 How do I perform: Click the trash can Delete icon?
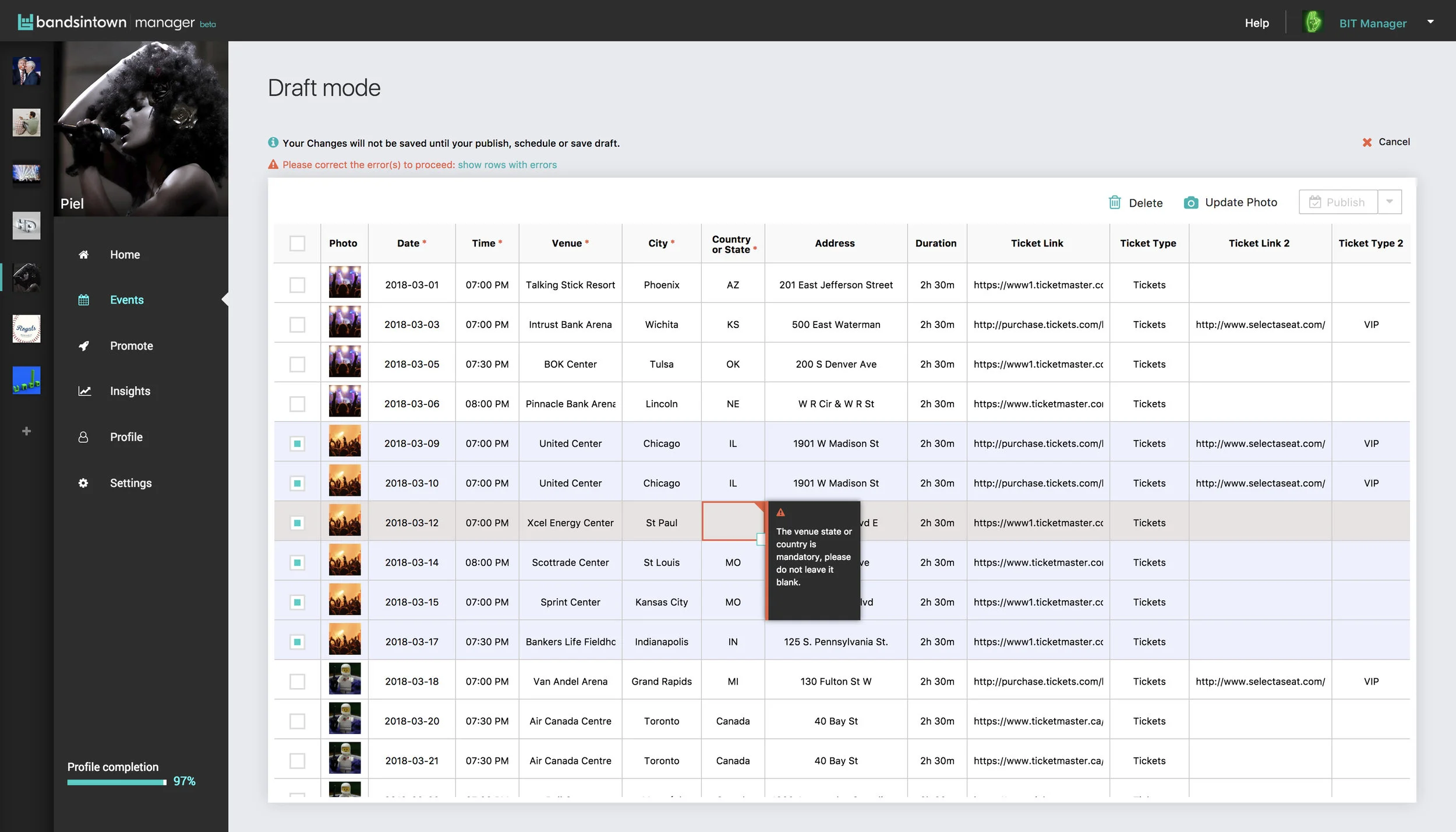pyautogui.click(x=1114, y=202)
